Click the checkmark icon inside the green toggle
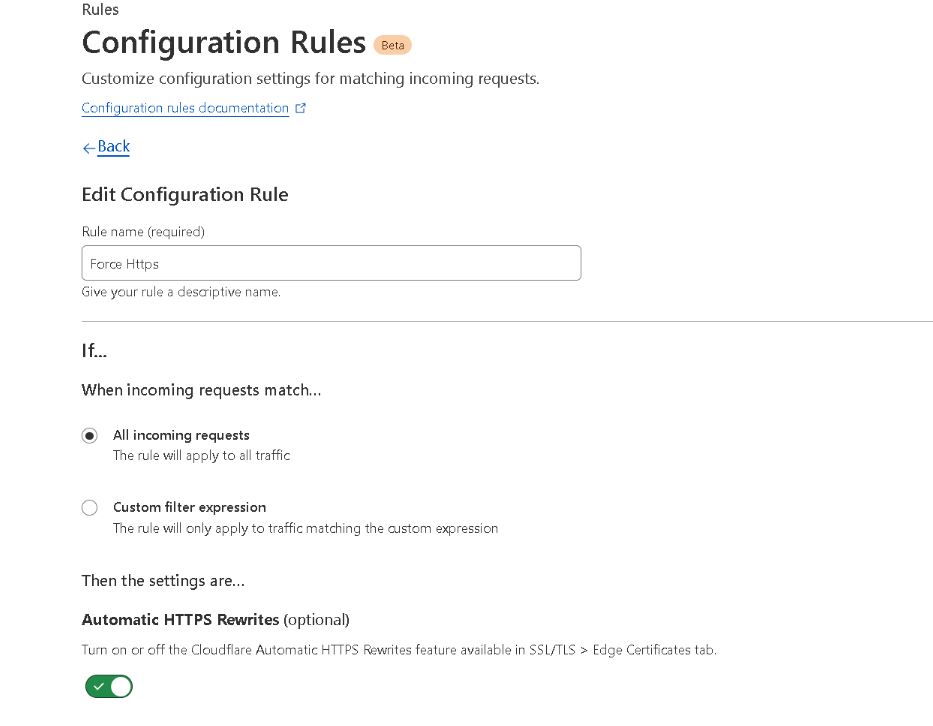Viewport: 933px width, 726px height. 99,686
